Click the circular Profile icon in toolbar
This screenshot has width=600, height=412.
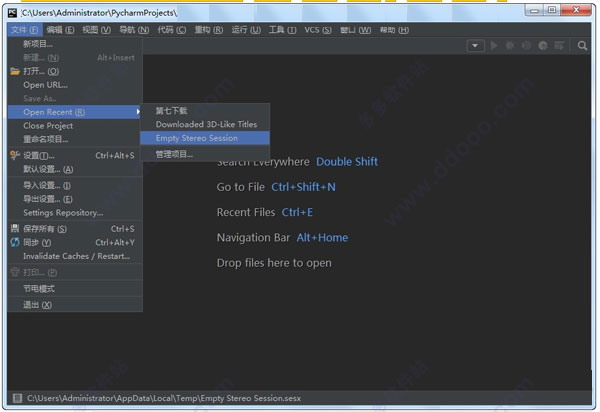(543, 46)
